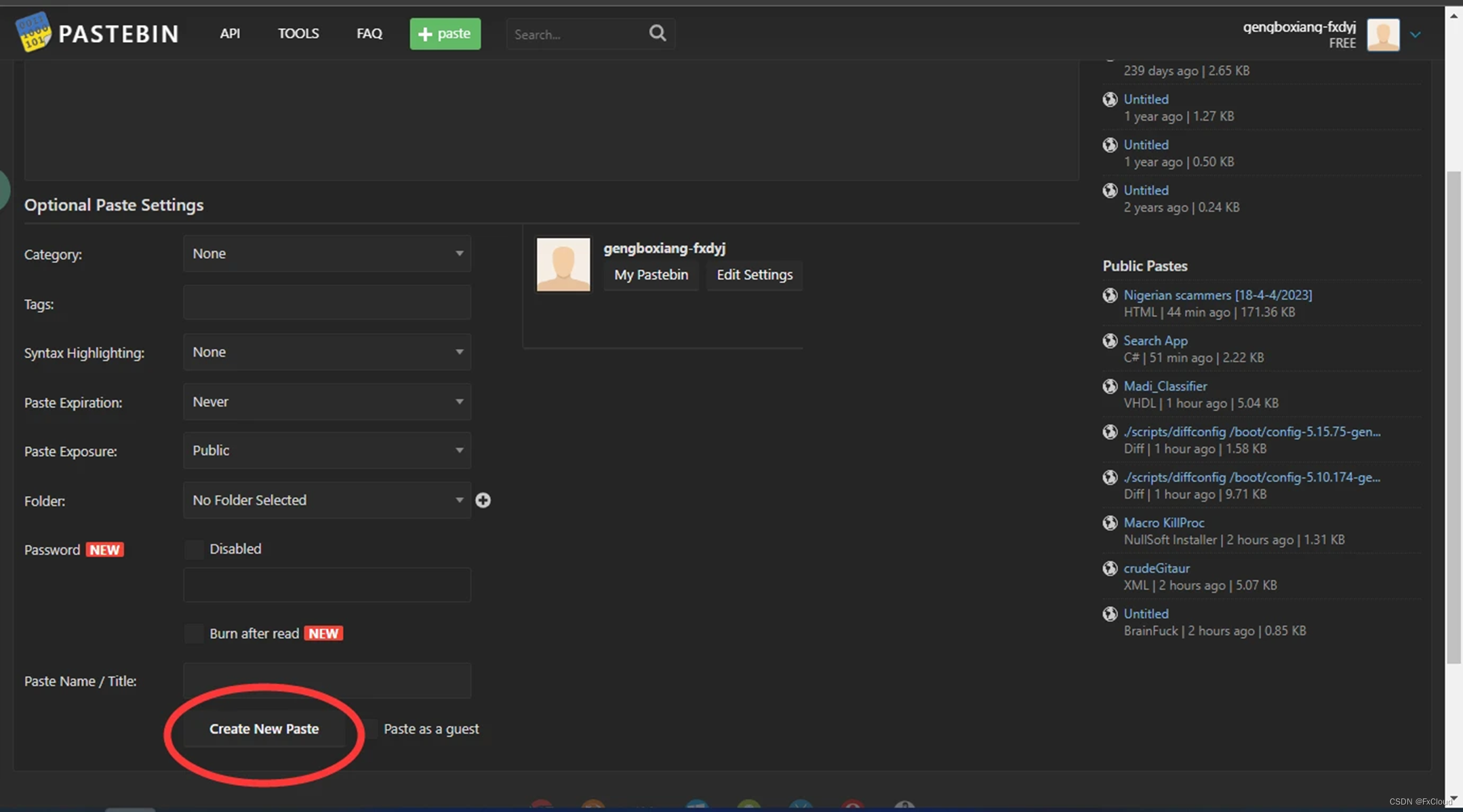Expand the Paste Expiration dropdown
The image size is (1463, 812).
pos(327,402)
